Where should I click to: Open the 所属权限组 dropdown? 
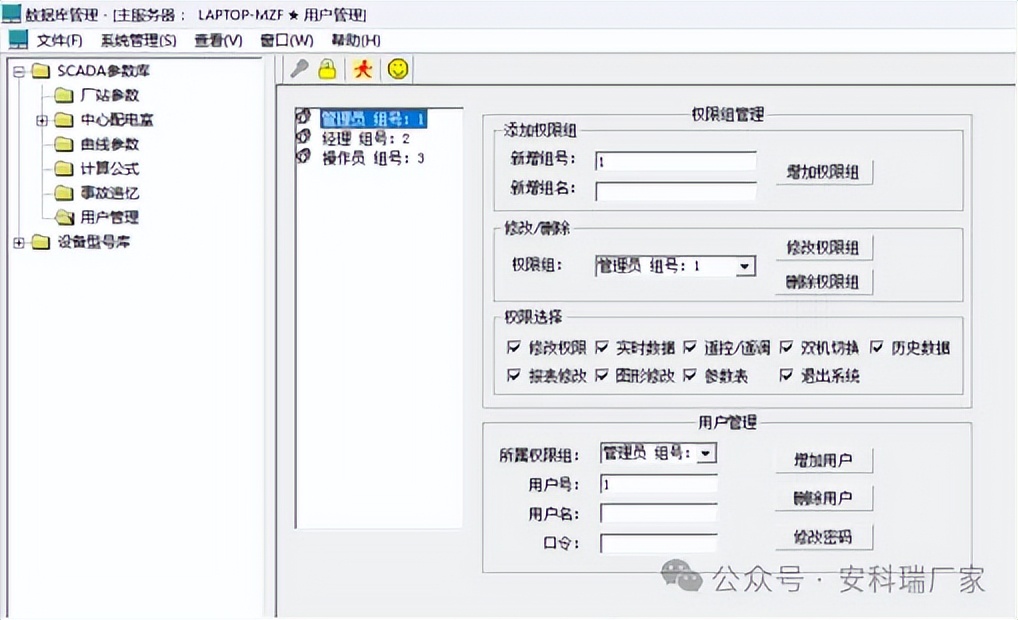click(x=706, y=453)
